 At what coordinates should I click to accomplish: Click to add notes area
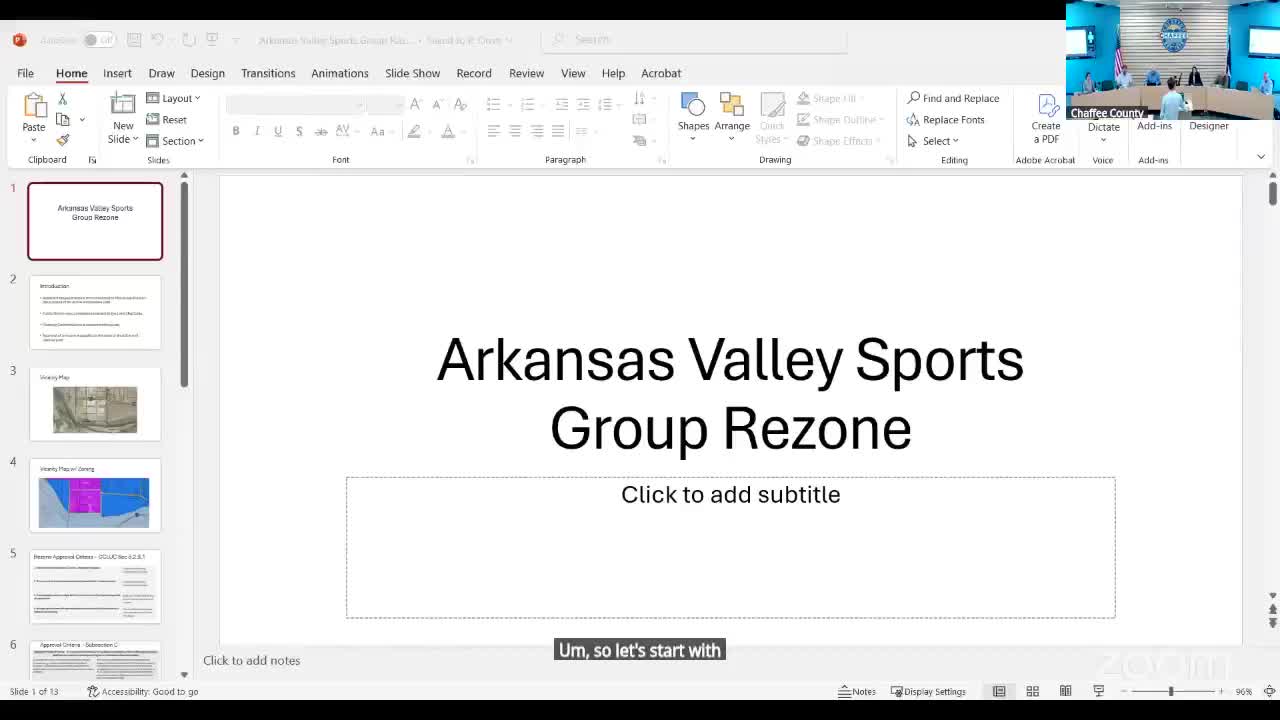tap(251, 660)
